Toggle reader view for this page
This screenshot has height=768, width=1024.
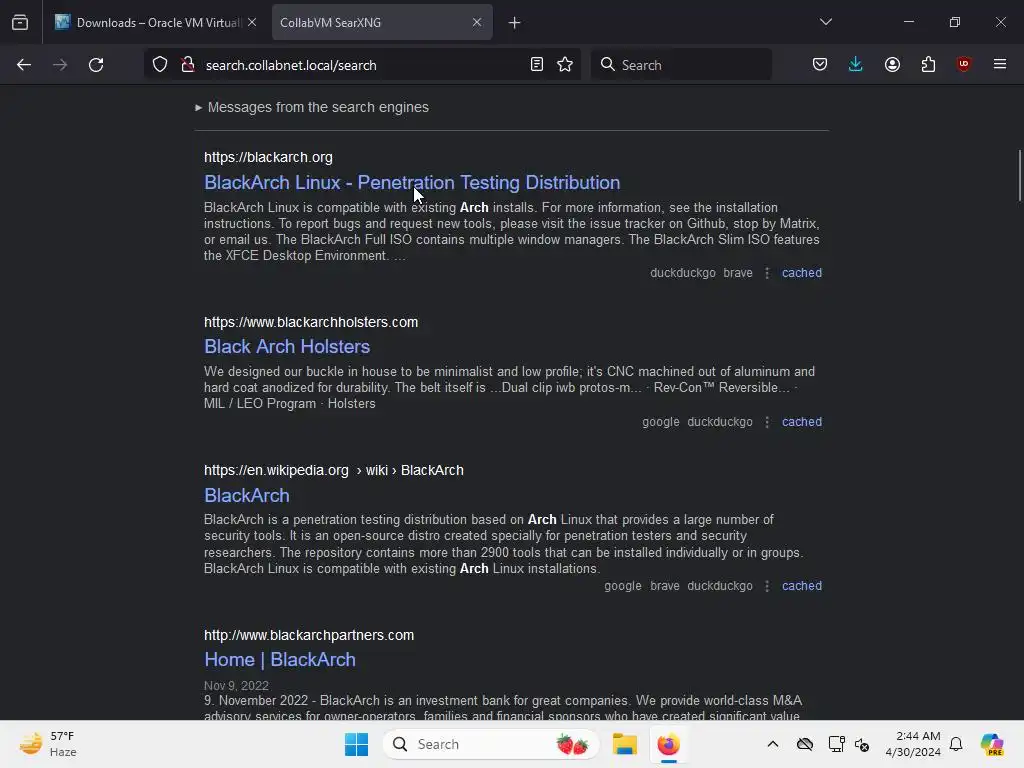[x=536, y=65]
